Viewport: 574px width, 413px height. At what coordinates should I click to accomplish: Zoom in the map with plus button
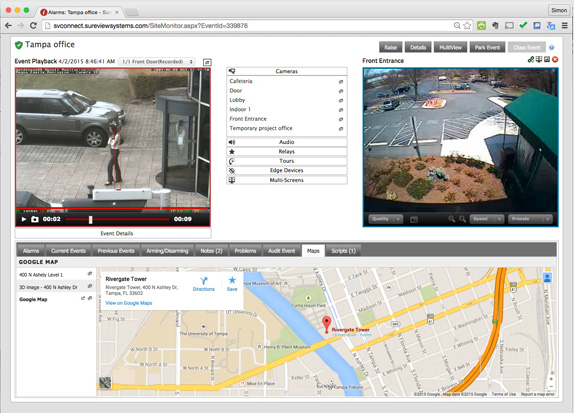pos(551,379)
